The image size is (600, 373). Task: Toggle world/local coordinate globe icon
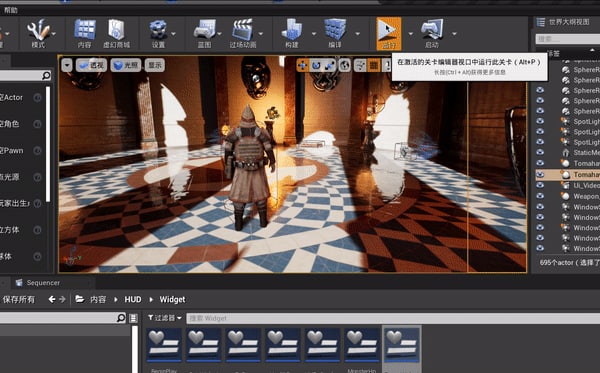click(x=344, y=65)
